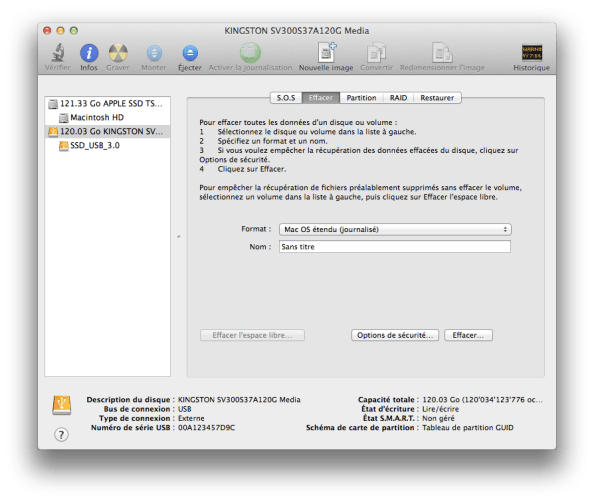Click the Tableau de partition GUID value
This screenshot has height=502, width=594.
(468, 427)
